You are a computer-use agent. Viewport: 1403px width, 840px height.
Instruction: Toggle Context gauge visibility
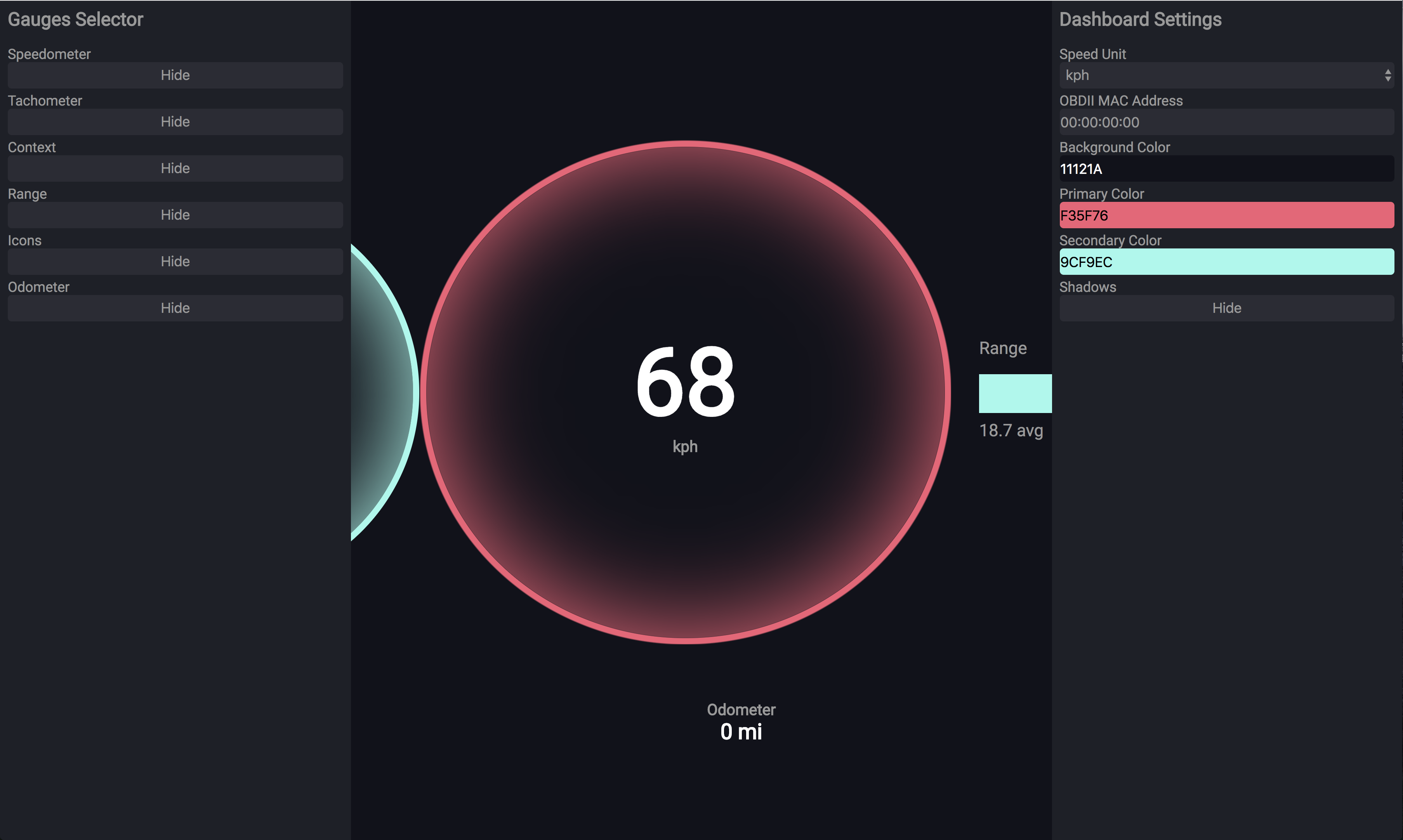[175, 168]
